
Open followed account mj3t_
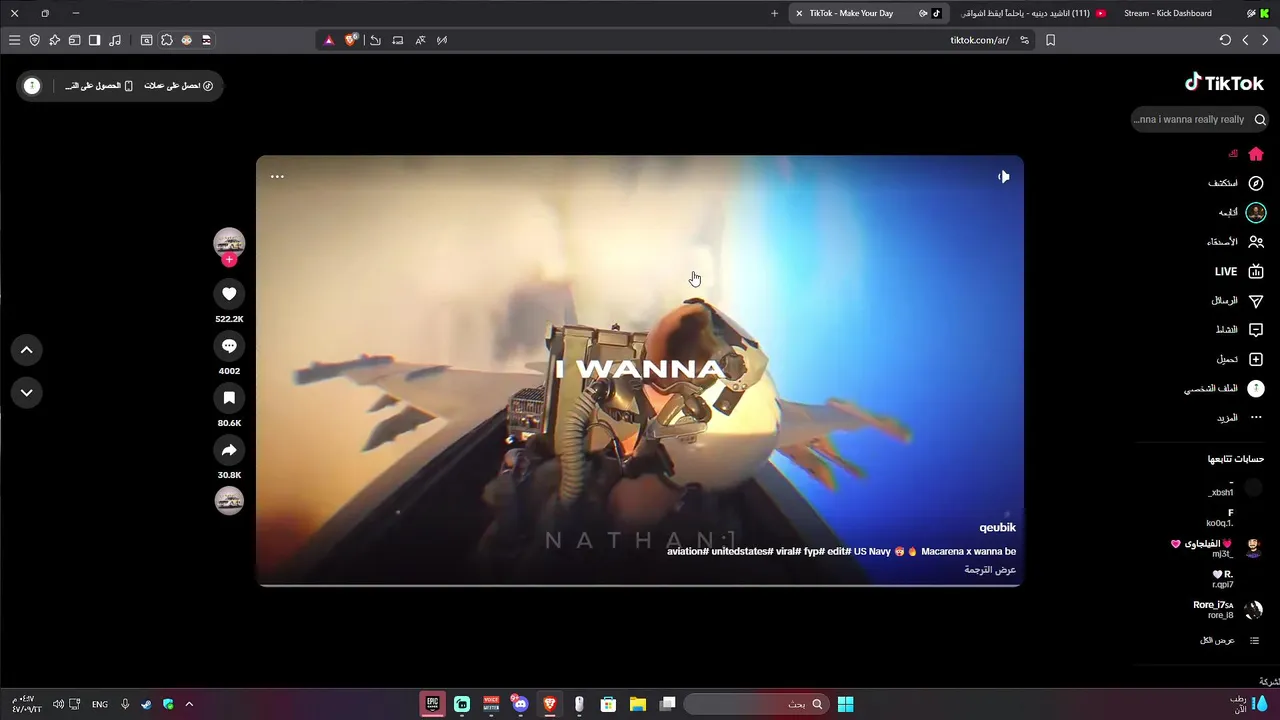pyautogui.click(x=1217, y=549)
